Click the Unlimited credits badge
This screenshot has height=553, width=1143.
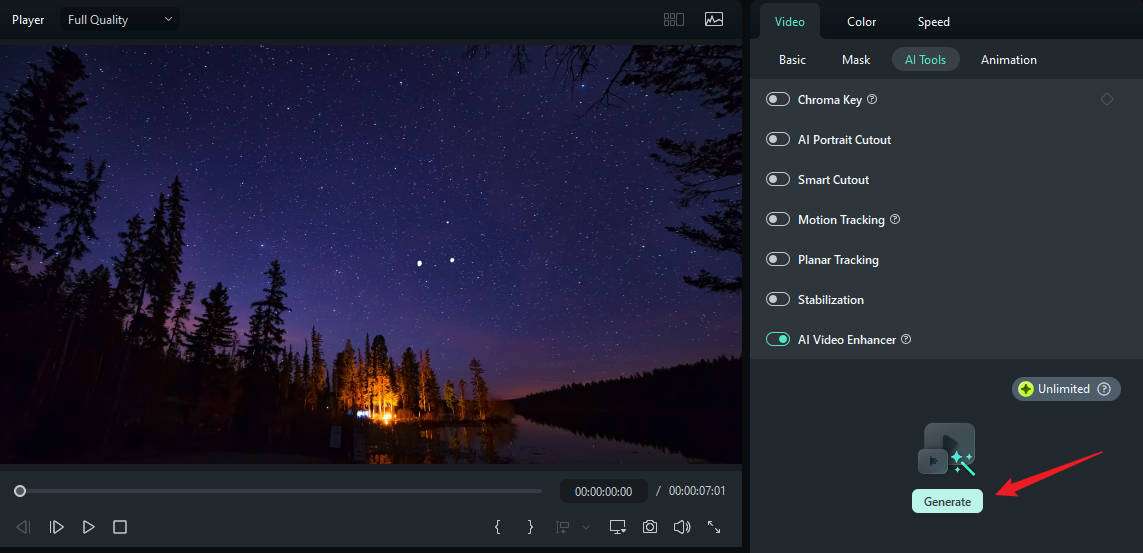point(1065,389)
